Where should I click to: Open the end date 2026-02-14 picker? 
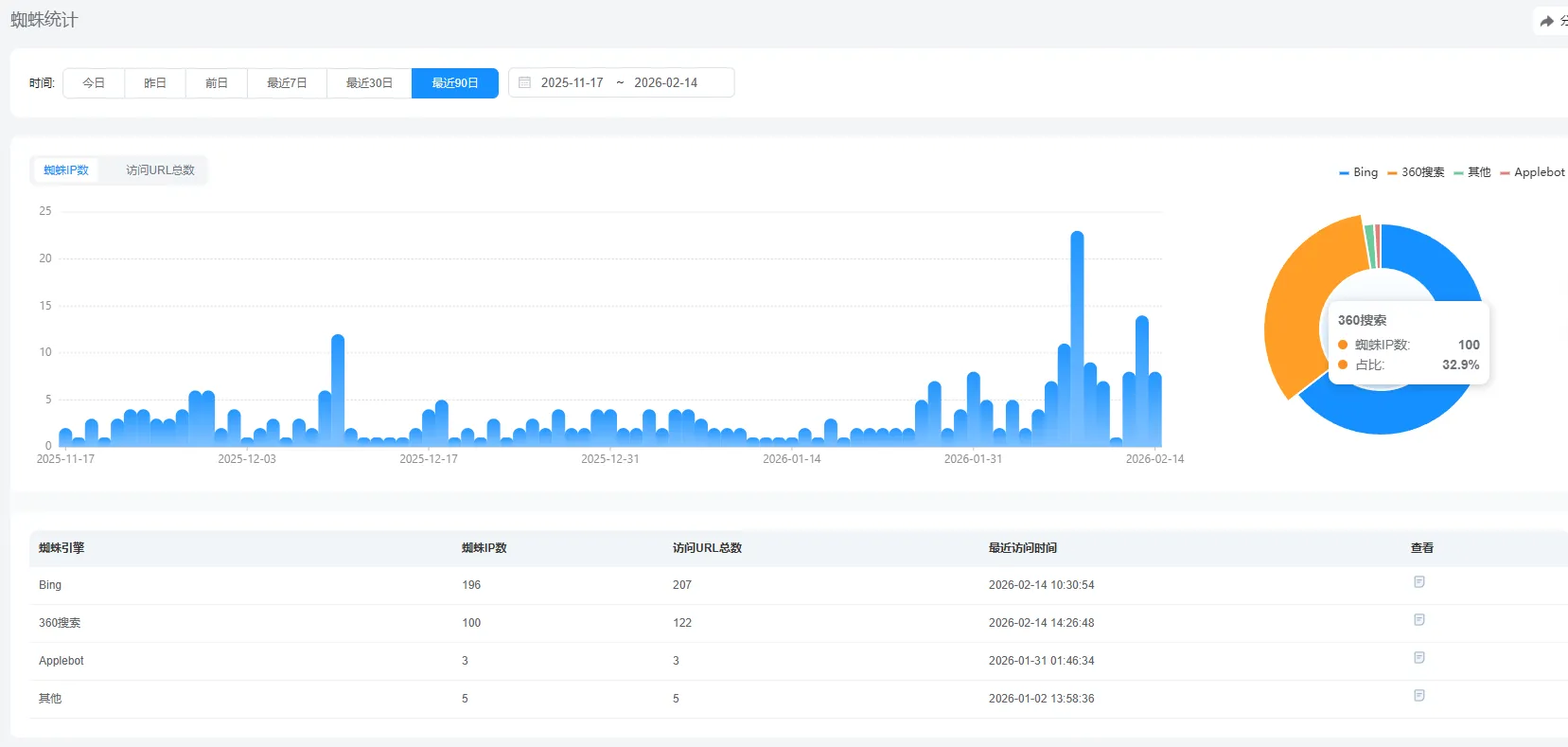pos(665,82)
